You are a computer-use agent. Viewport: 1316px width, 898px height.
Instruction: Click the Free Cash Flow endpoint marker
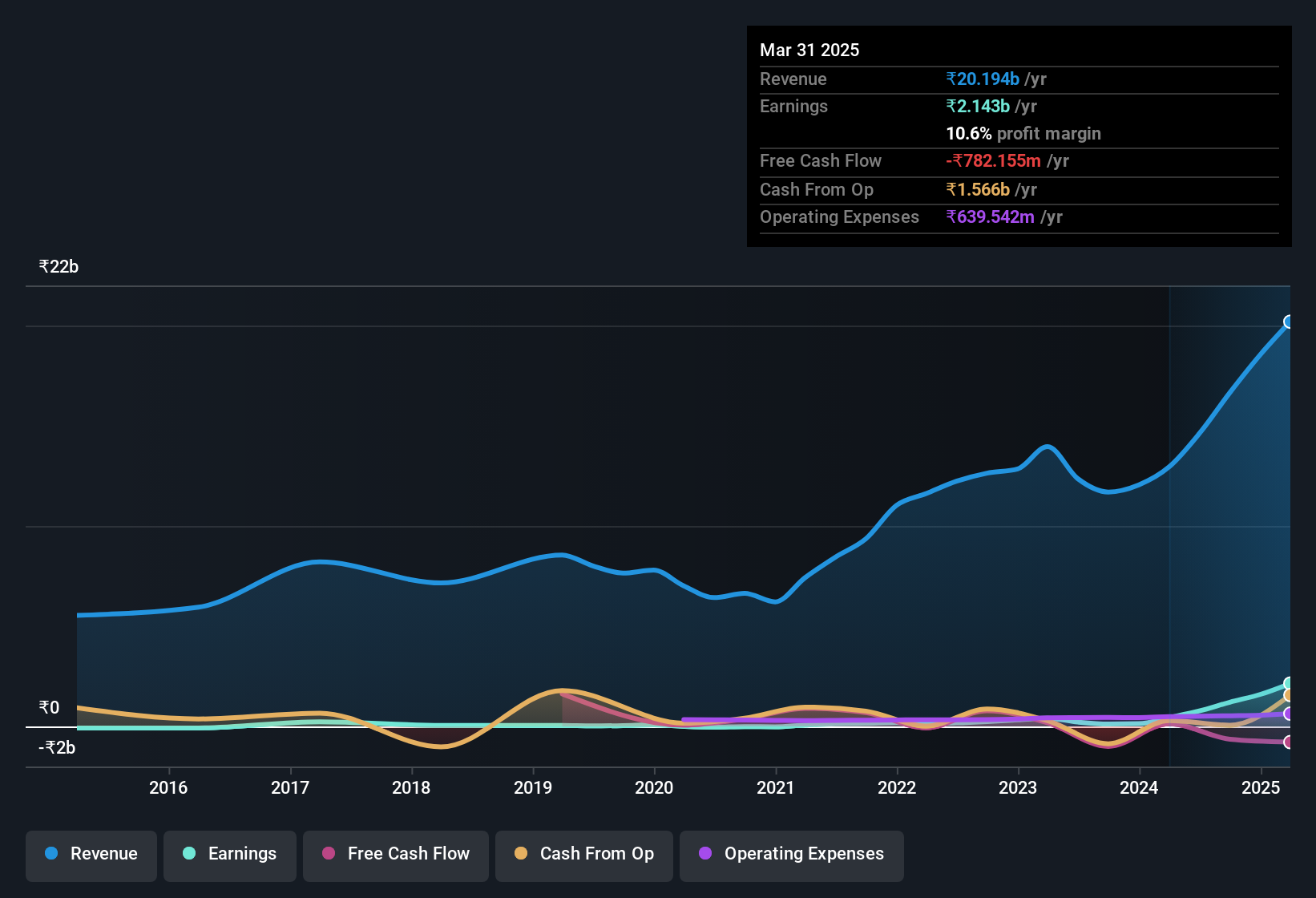pos(1289,742)
